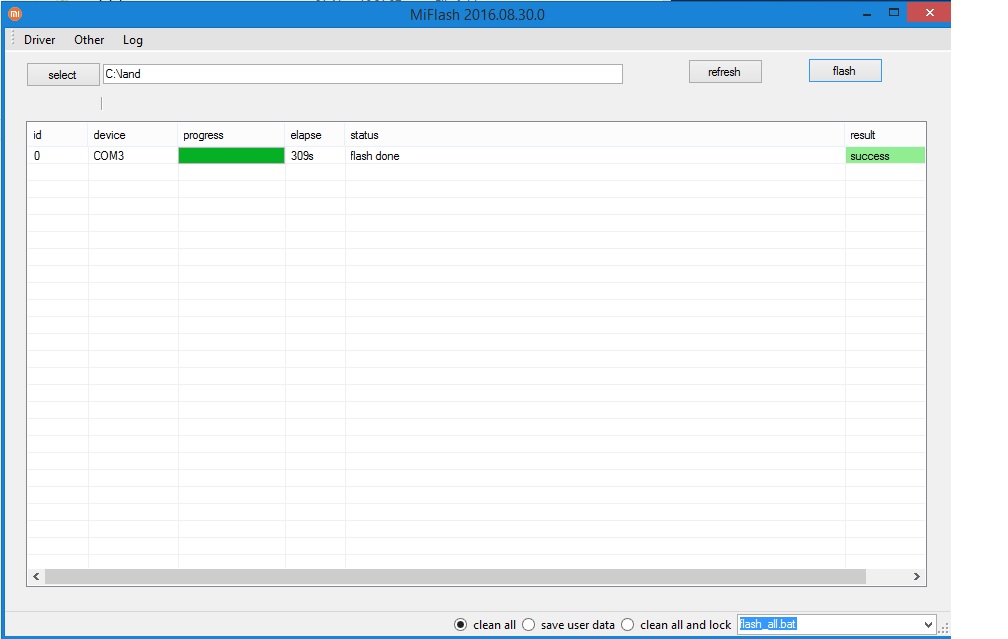Click the result column header
Screen dimensions: 1008x639
(885, 135)
